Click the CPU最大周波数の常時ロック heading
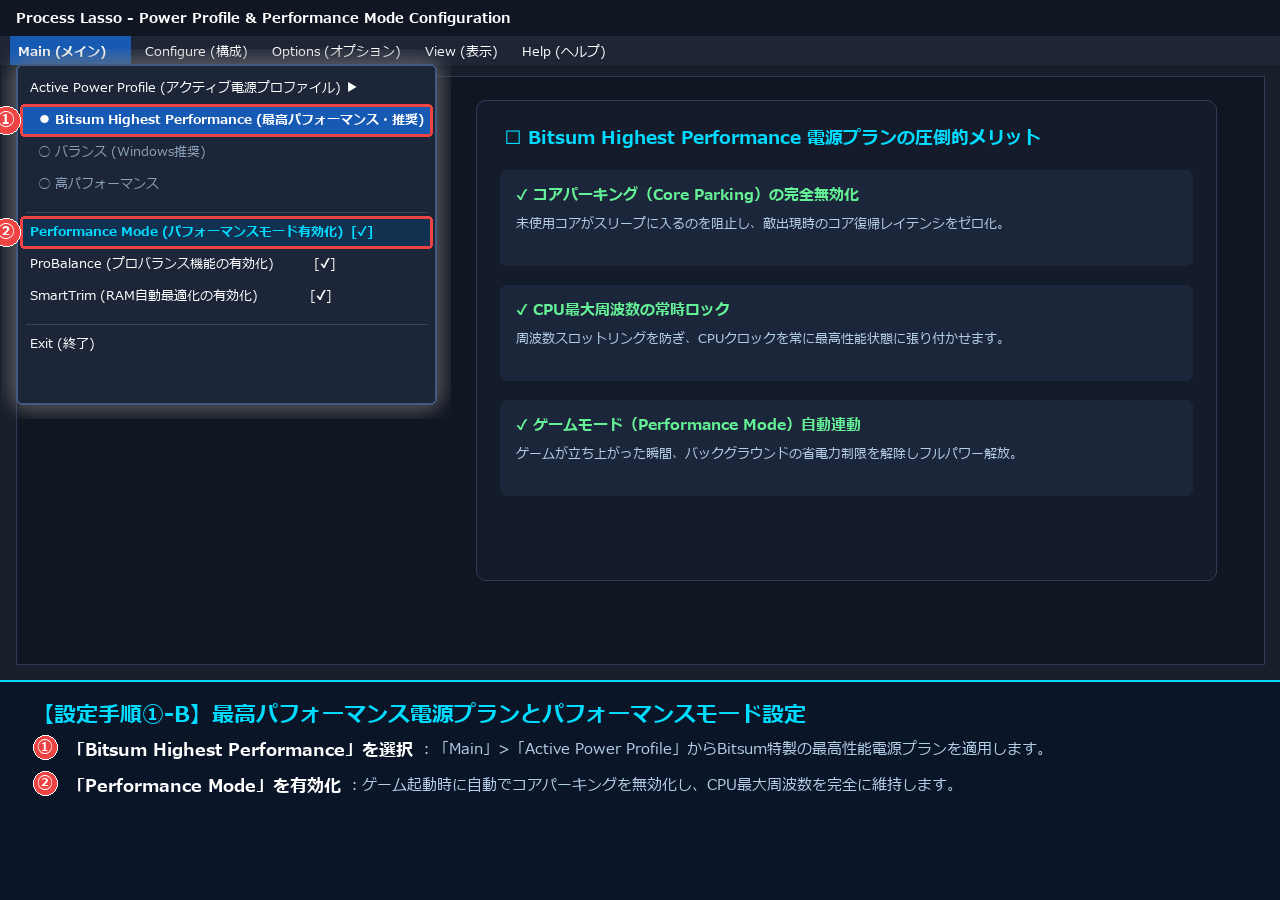Screen dimensions: 1280x900 (x=623, y=309)
